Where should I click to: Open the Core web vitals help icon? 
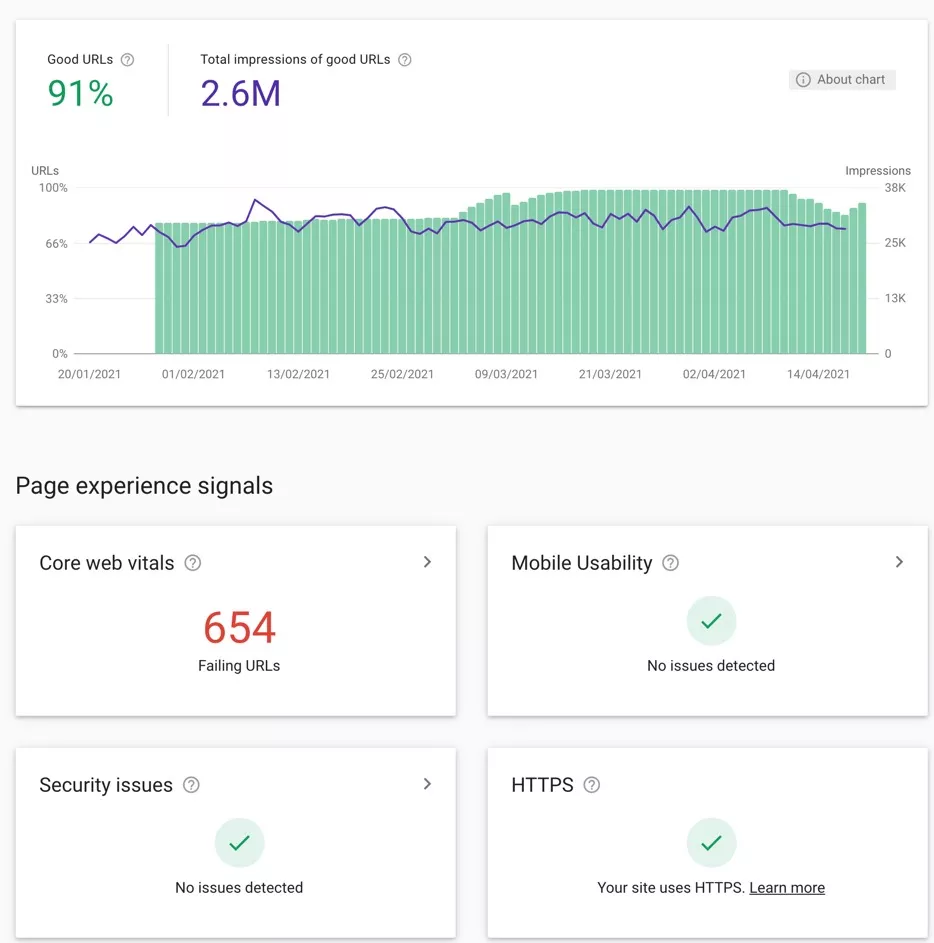[x=190, y=563]
